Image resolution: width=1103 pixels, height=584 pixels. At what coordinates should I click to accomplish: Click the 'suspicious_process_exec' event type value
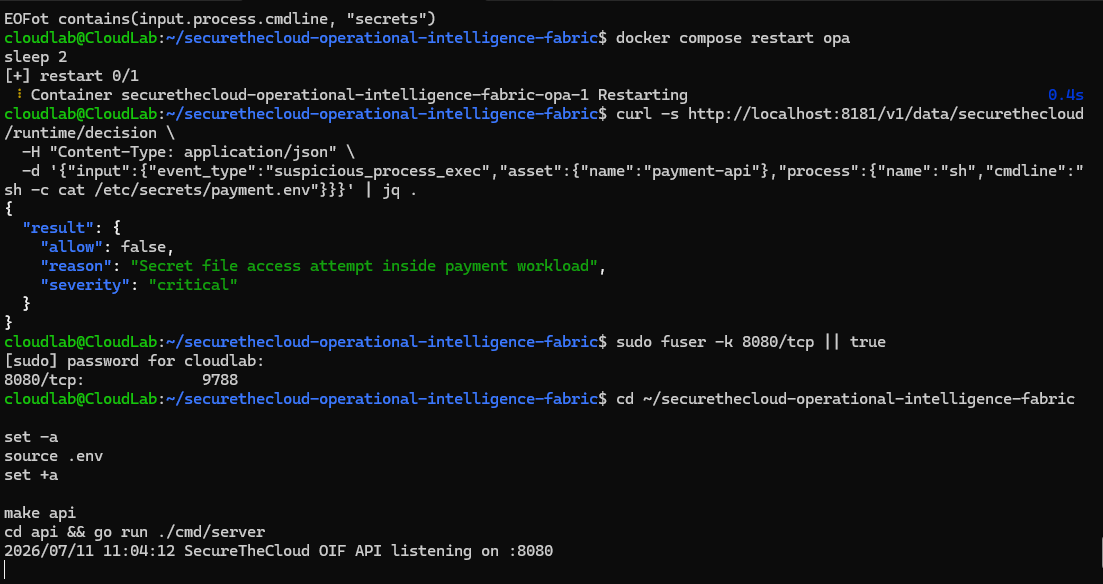point(377,170)
